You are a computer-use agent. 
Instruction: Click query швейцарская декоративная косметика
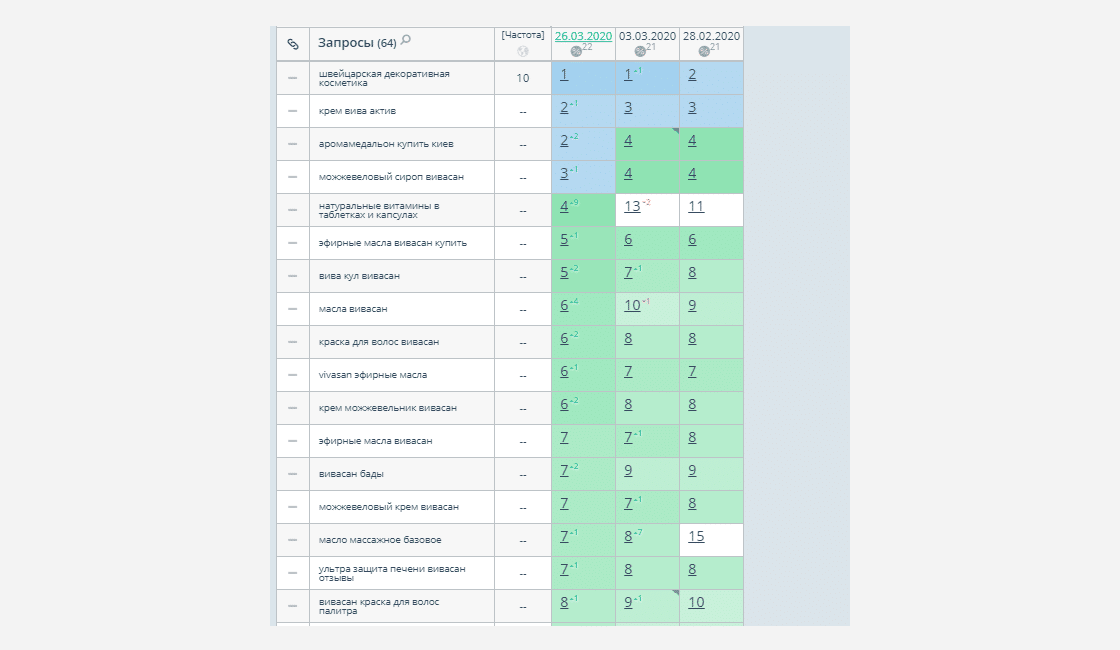point(384,78)
